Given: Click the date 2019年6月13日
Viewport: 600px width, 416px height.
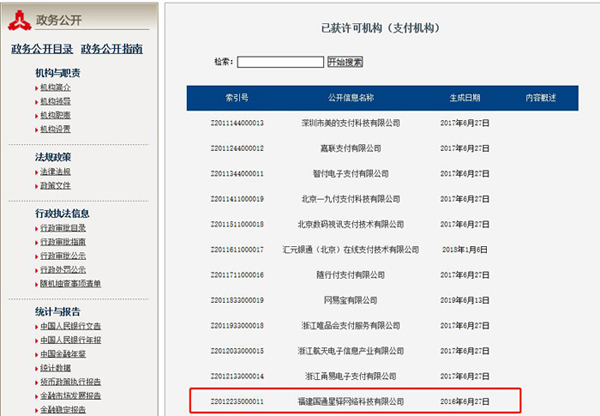Looking at the screenshot, I should [x=465, y=300].
